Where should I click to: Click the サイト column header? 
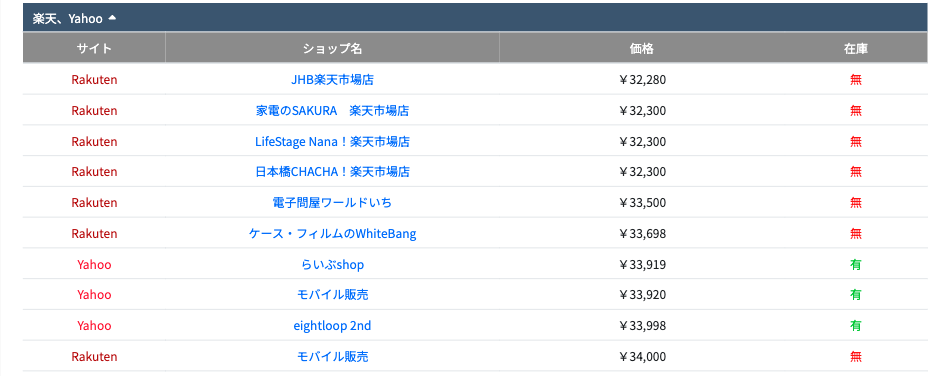point(94,48)
